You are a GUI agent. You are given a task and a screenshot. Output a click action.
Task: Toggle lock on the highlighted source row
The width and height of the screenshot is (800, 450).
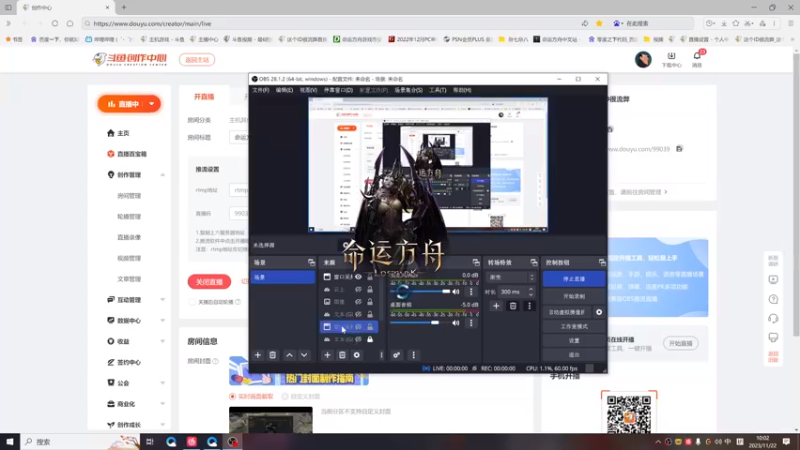click(370, 327)
